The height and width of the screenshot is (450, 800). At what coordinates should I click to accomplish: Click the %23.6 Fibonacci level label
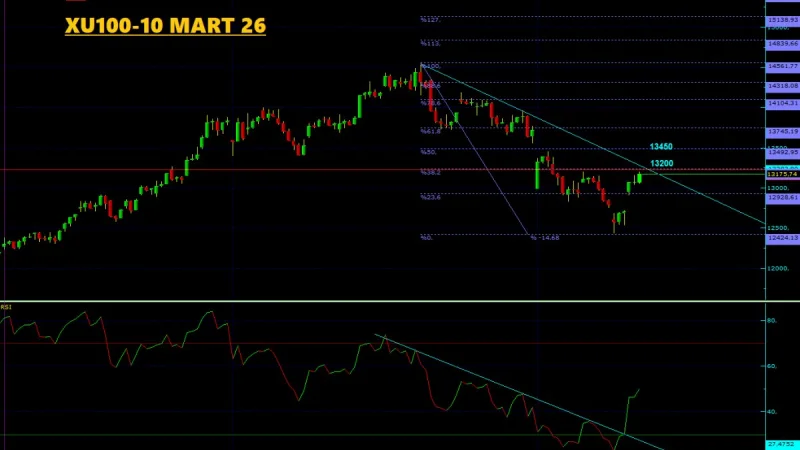(431, 197)
